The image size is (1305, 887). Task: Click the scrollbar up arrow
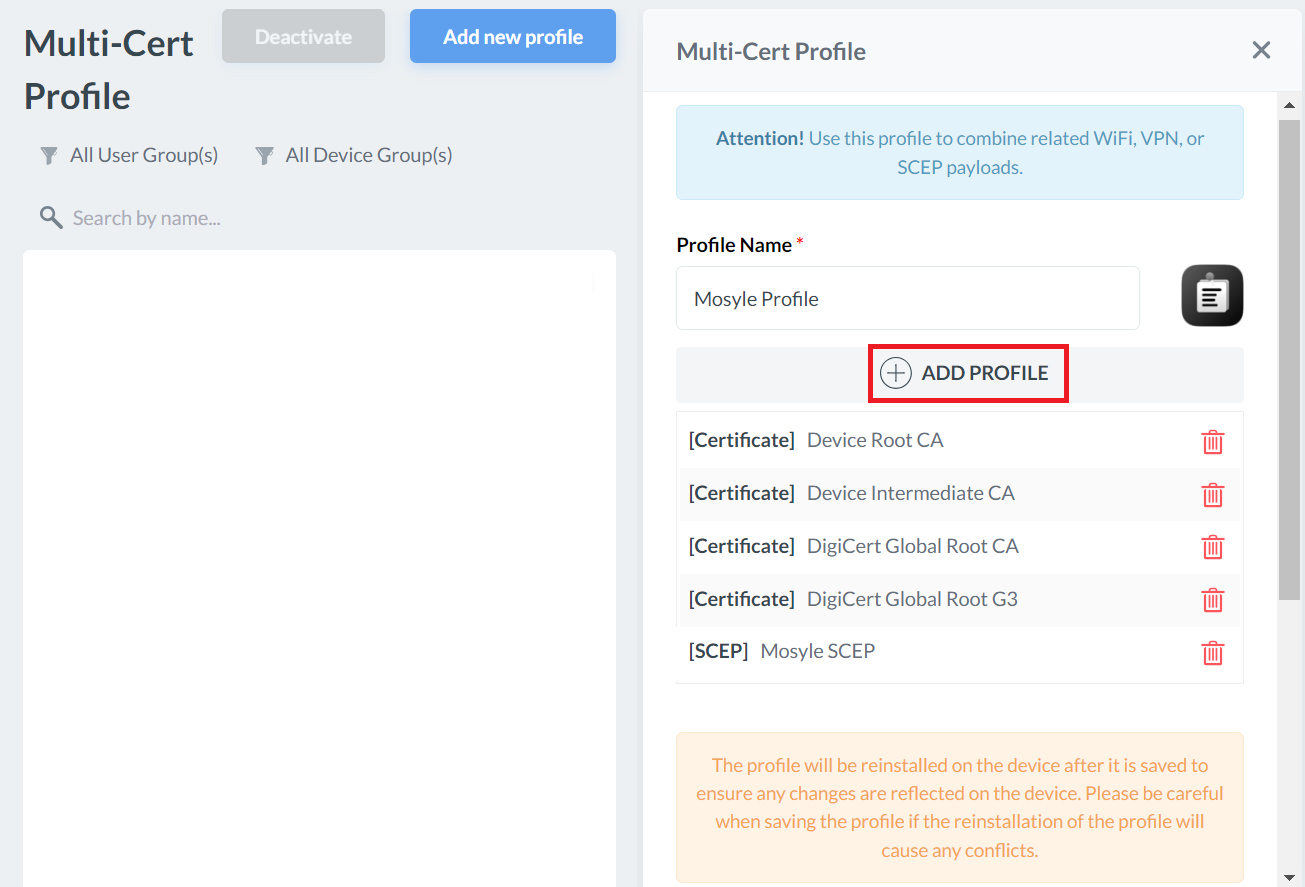1289,105
